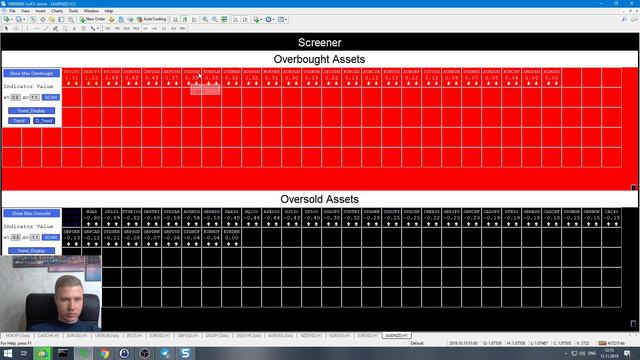Click Show Max Overbought button
Image resolution: width=640 pixels, height=360 pixels.
coord(31,73)
